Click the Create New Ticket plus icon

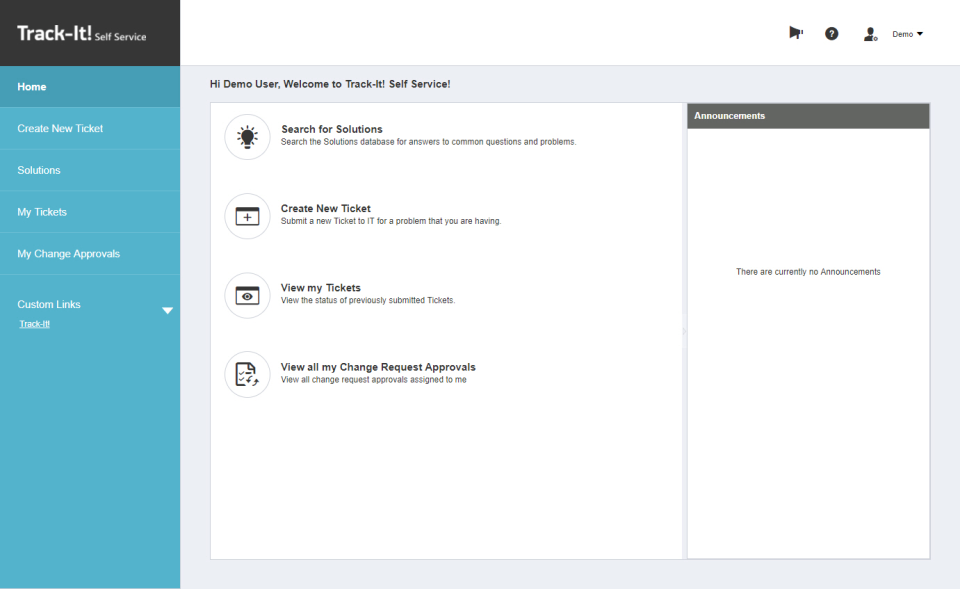click(247, 216)
